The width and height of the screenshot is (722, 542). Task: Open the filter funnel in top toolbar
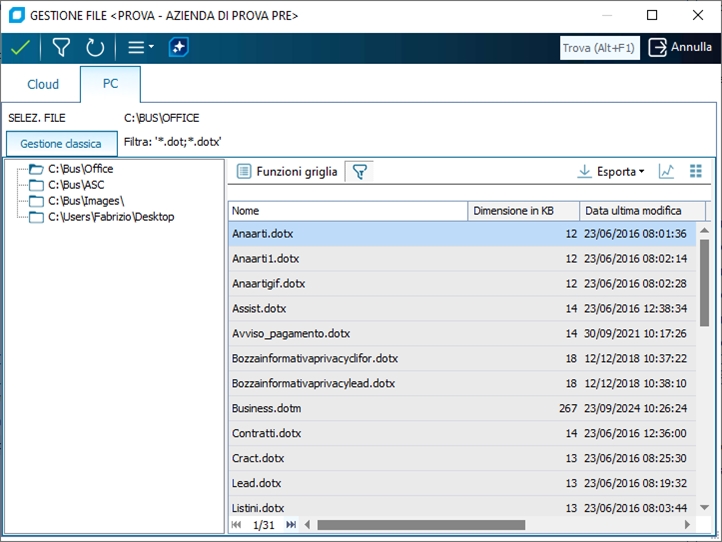(x=61, y=47)
